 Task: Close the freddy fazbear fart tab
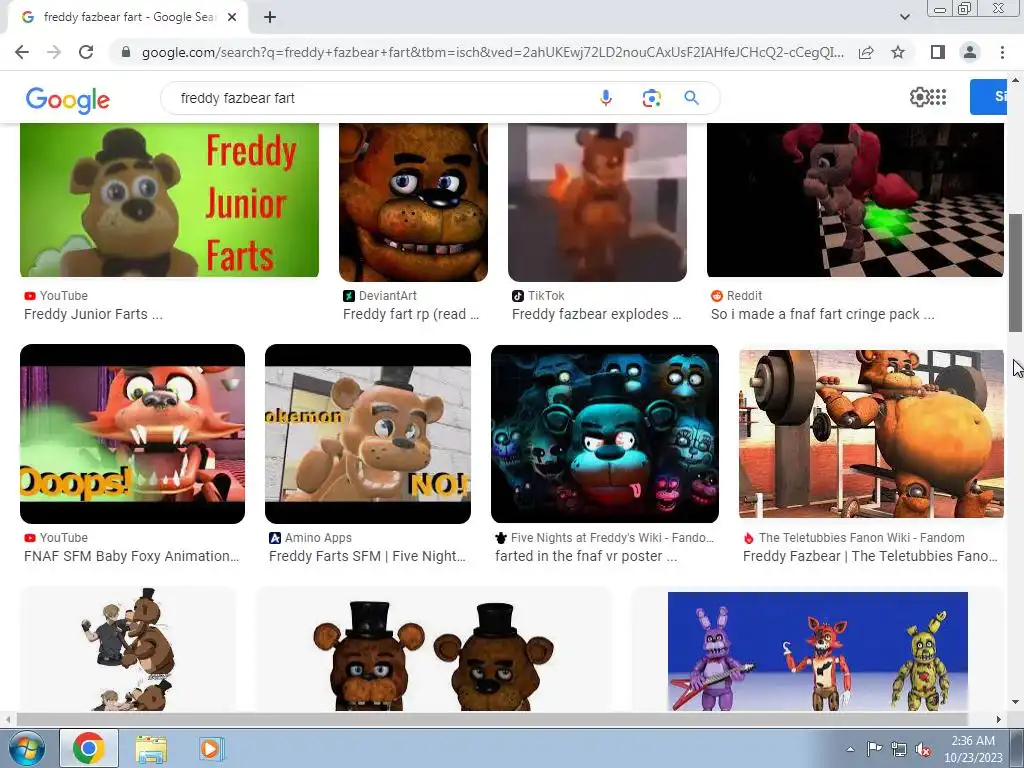pos(232,18)
